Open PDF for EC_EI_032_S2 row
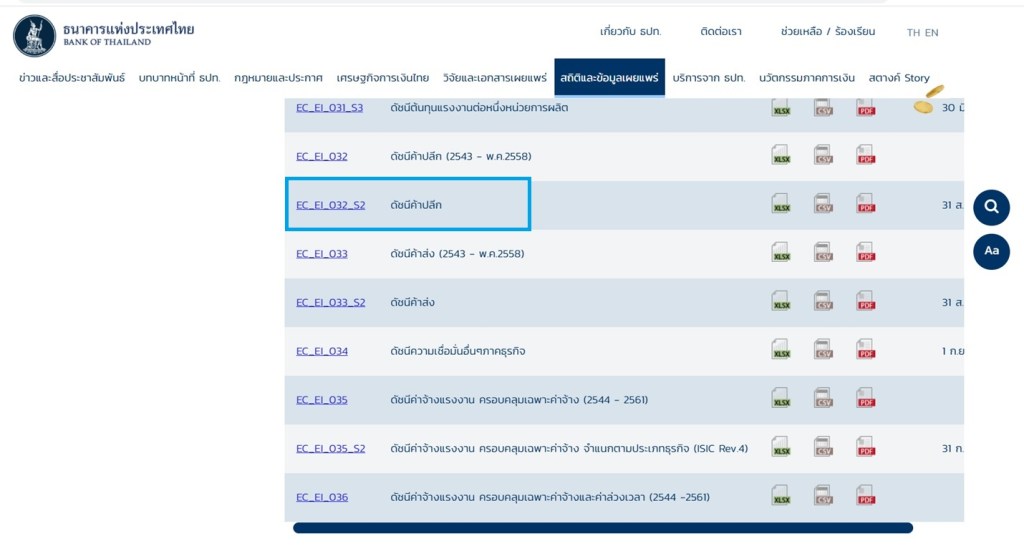 pyautogui.click(x=865, y=204)
